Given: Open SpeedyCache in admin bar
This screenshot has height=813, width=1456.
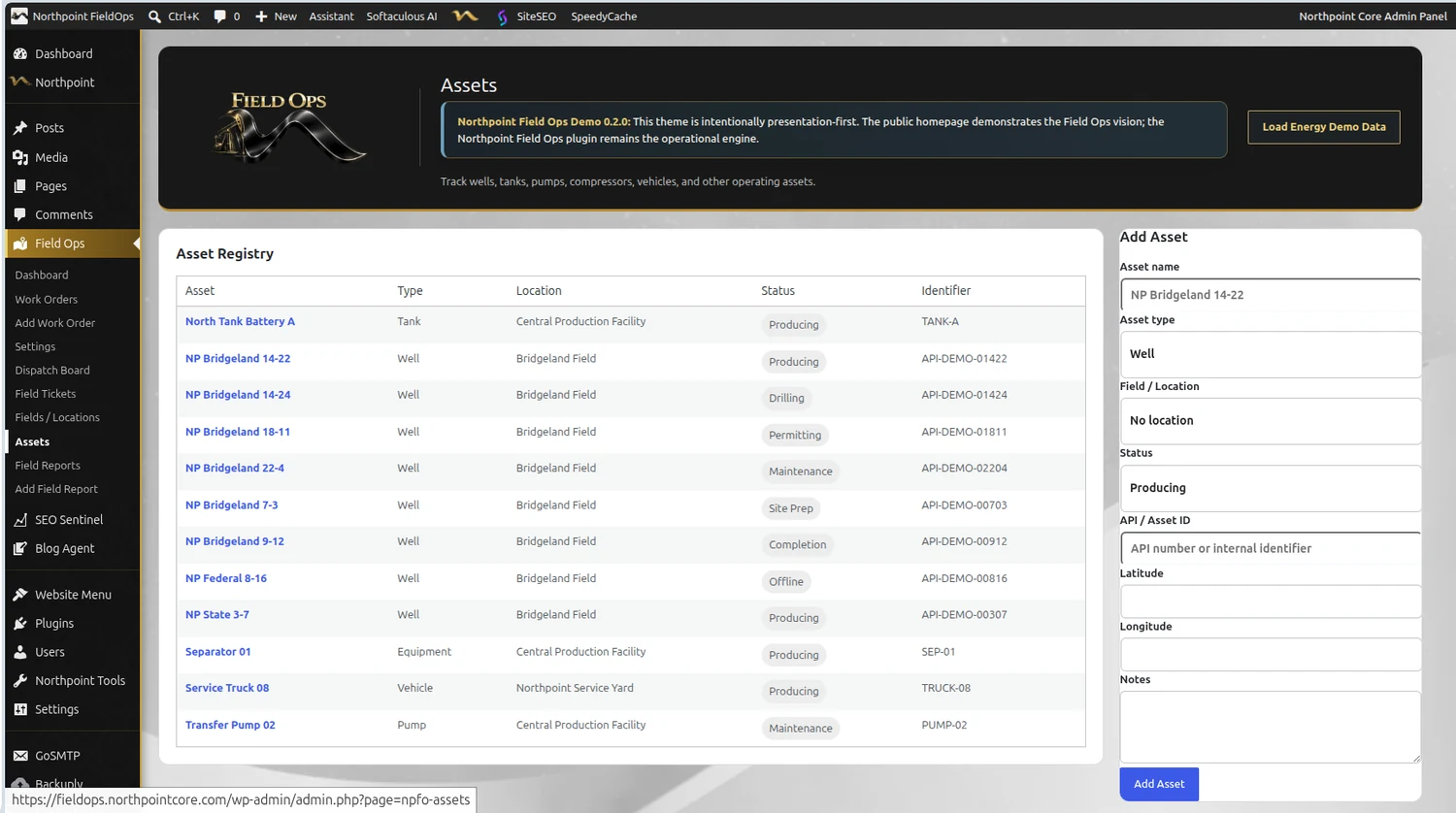Looking at the screenshot, I should coord(604,16).
